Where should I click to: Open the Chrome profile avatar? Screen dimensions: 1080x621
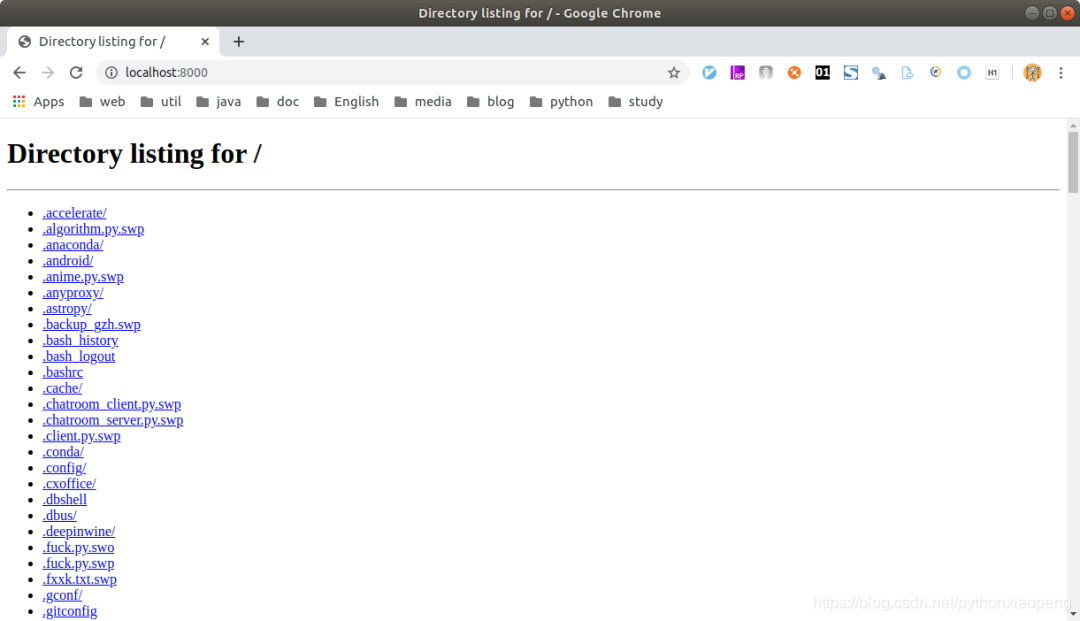click(x=1032, y=72)
